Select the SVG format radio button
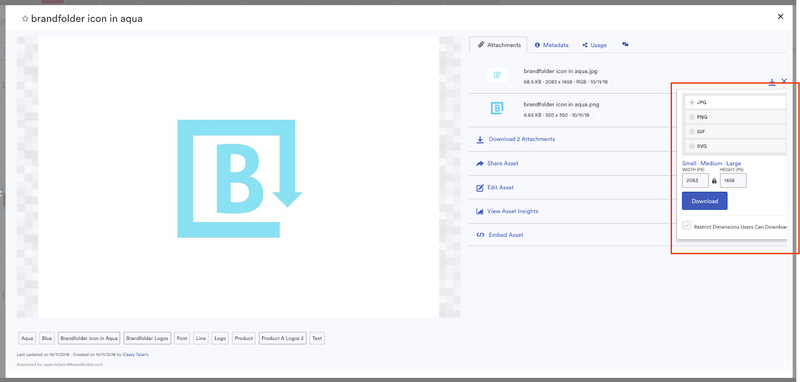 coord(692,146)
